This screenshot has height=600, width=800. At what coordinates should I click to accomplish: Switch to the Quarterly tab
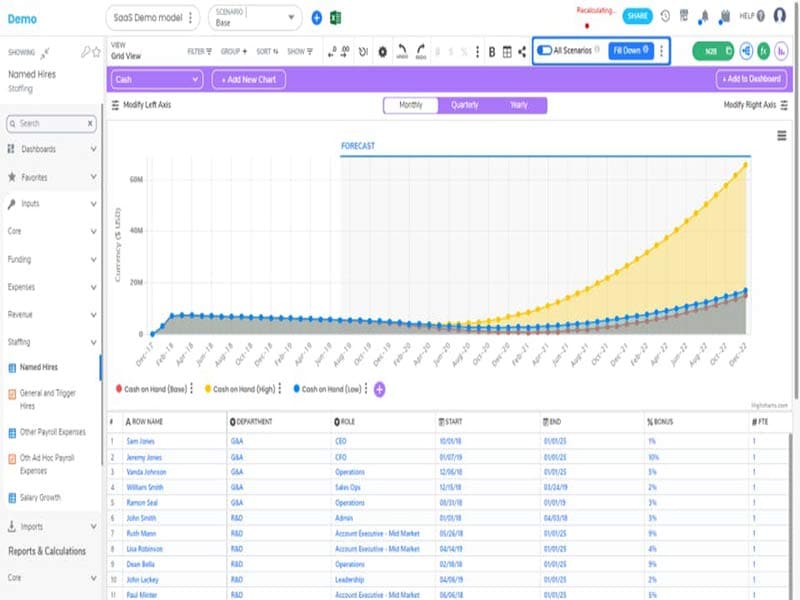coord(464,105)
